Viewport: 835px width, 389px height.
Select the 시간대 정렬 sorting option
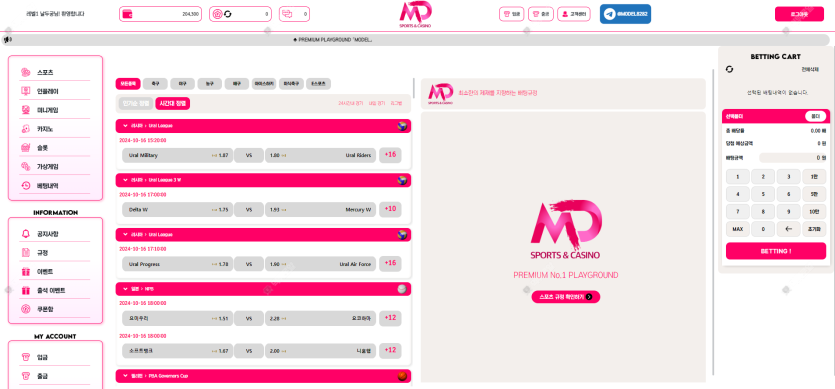173,103
